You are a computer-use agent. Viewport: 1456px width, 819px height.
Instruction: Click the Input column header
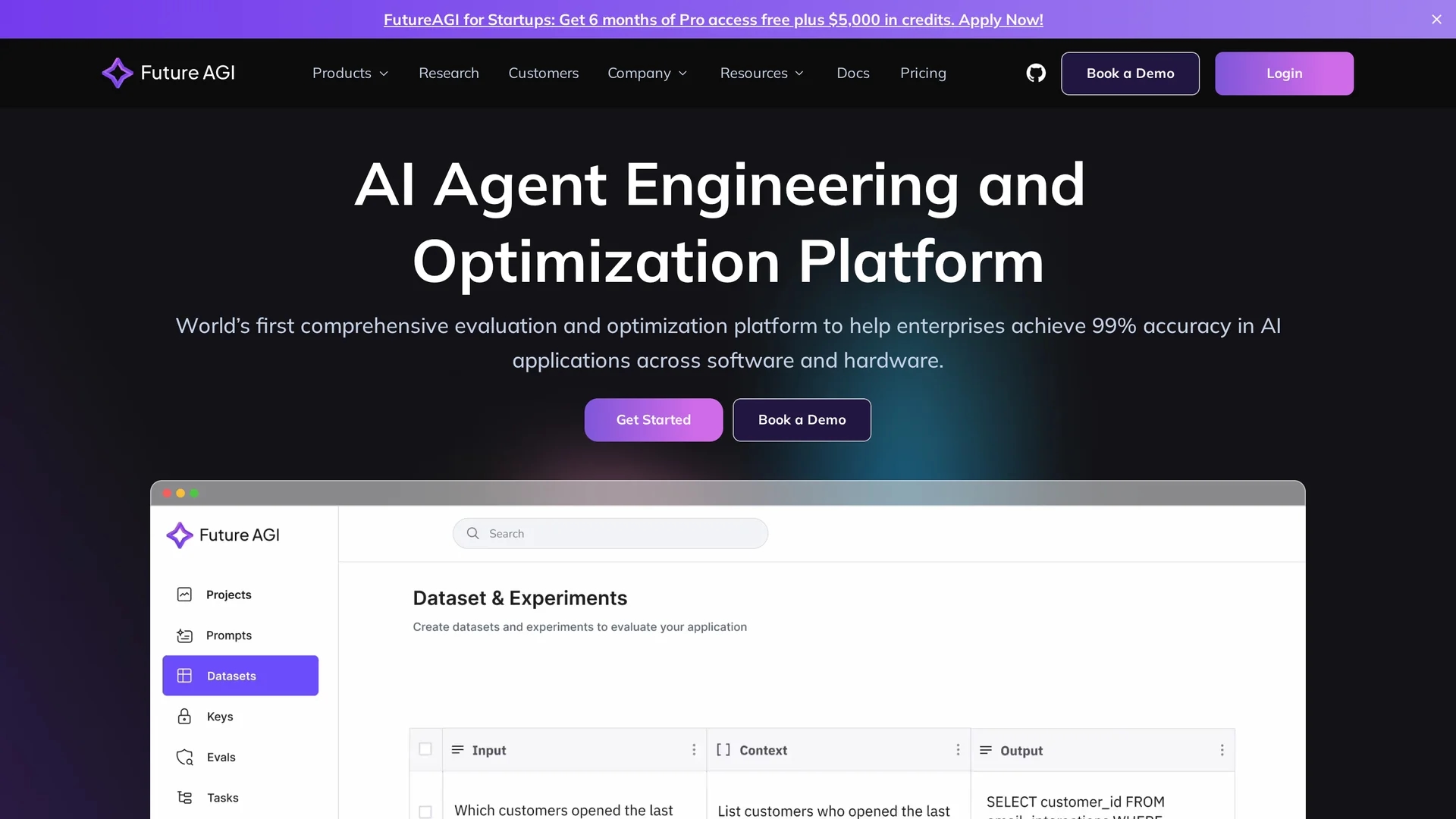574,750
